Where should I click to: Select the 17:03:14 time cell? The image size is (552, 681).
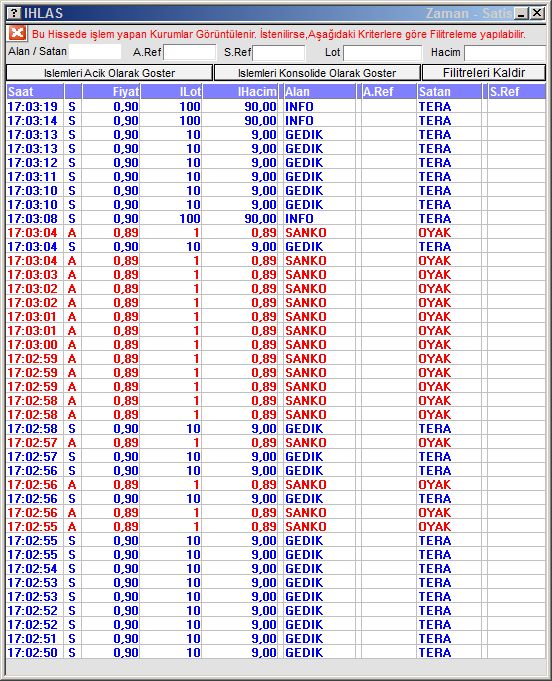point(33,121)
